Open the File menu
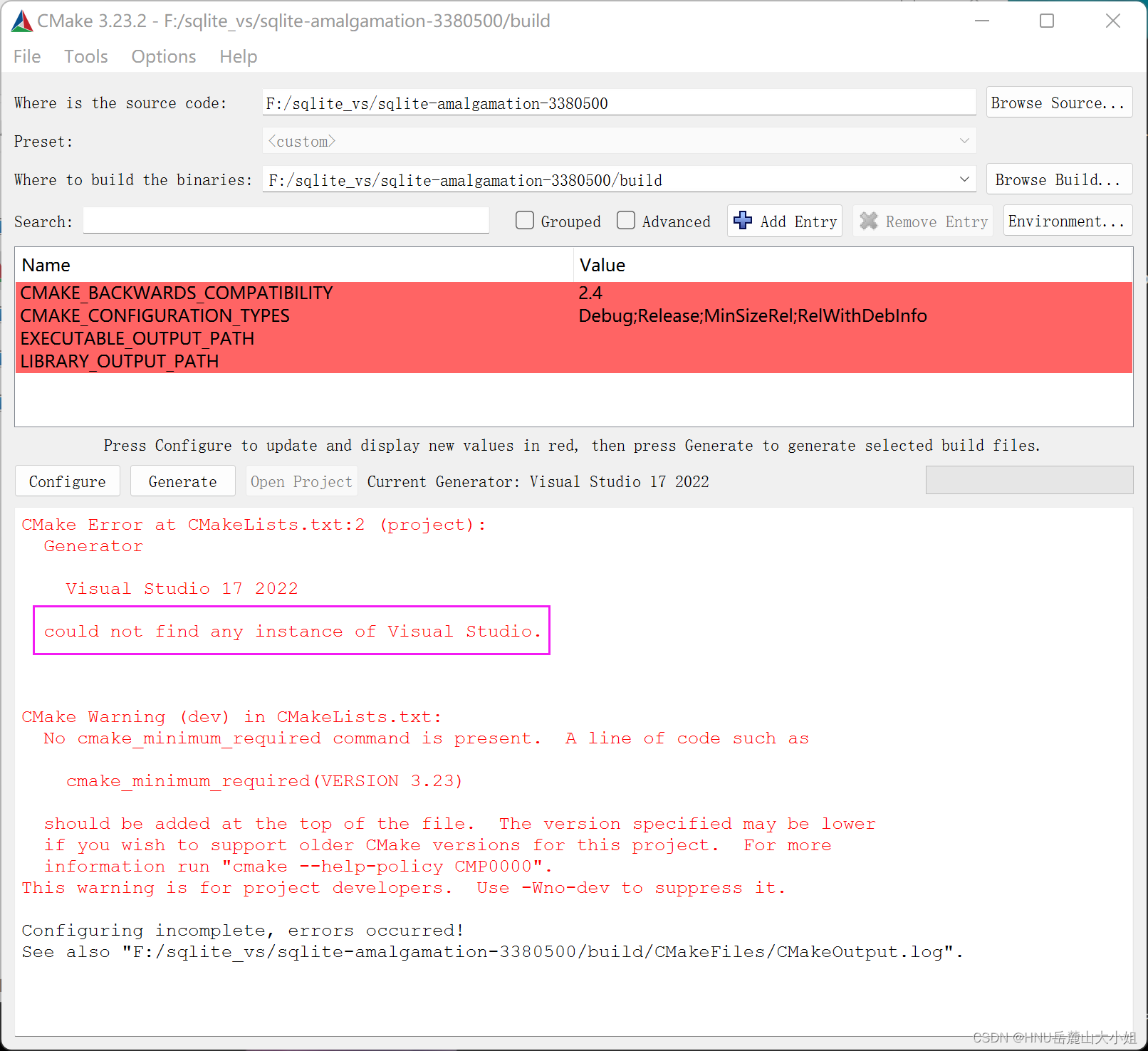 (x=27, y=56)
